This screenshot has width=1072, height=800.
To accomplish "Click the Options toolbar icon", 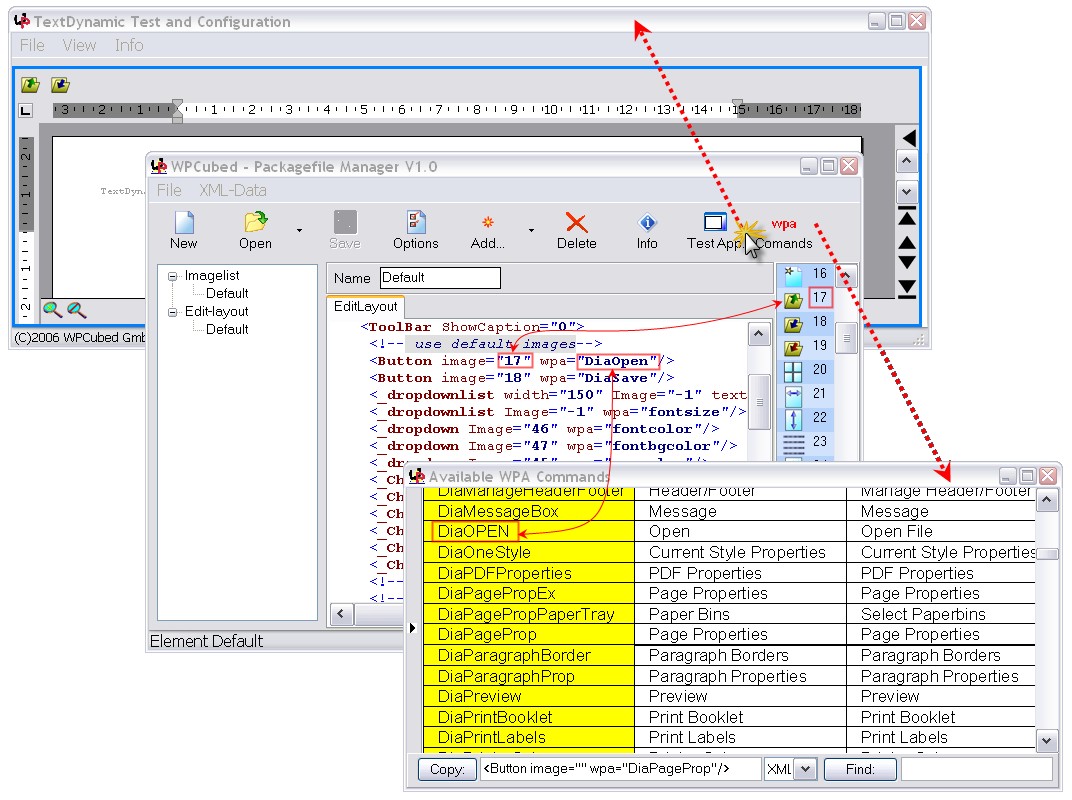I will tap(415, 223).
